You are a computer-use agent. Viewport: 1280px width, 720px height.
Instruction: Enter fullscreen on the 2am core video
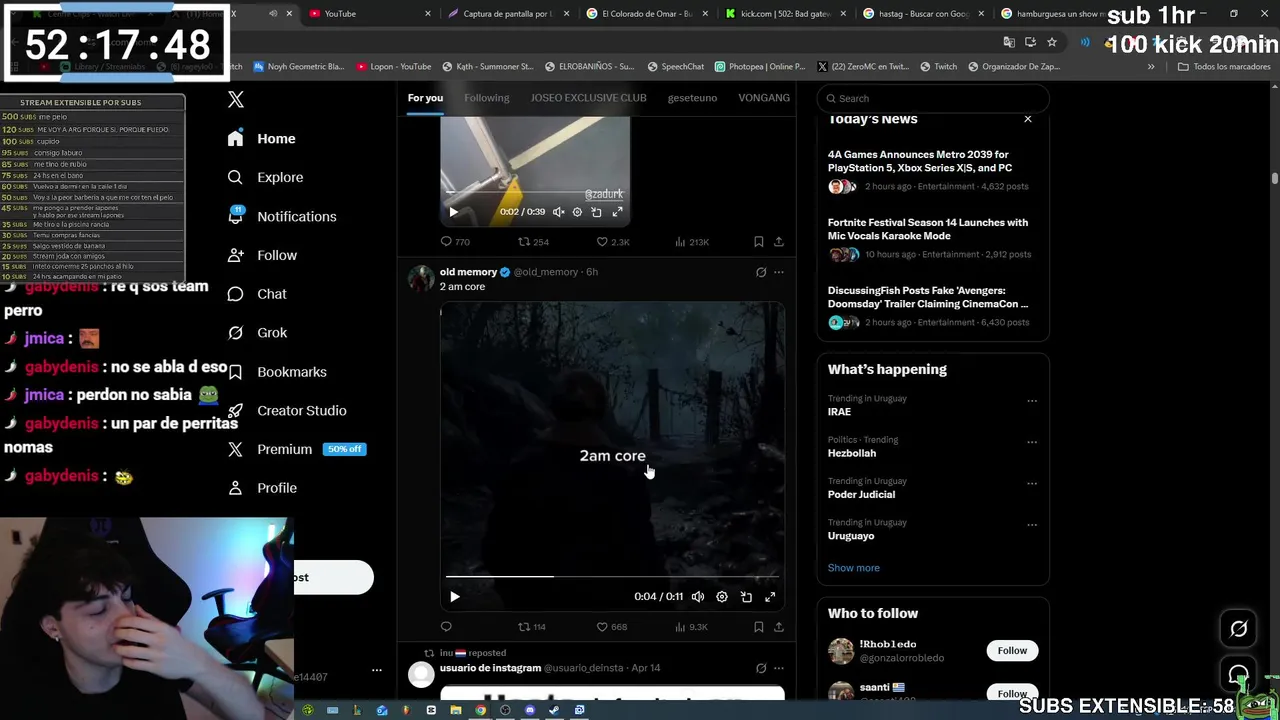(770, 597)
